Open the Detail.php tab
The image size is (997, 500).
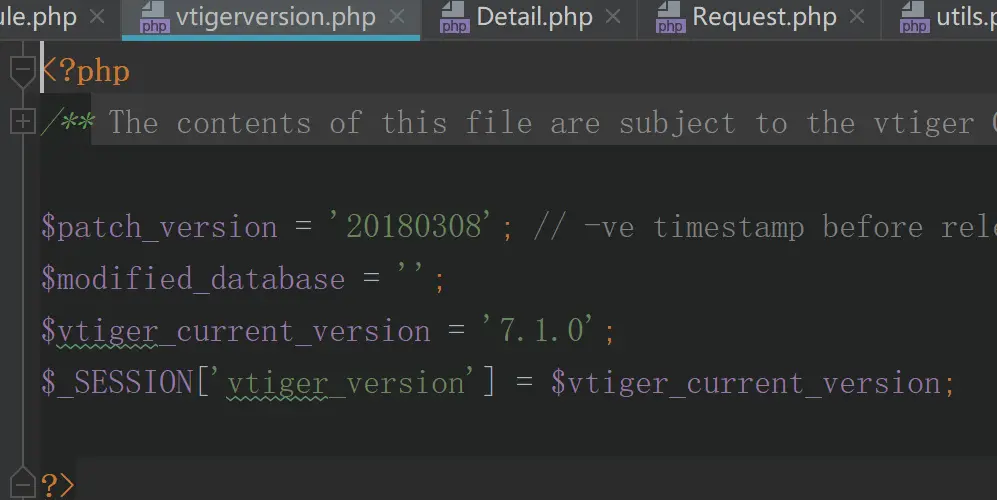tap(534, 17)
